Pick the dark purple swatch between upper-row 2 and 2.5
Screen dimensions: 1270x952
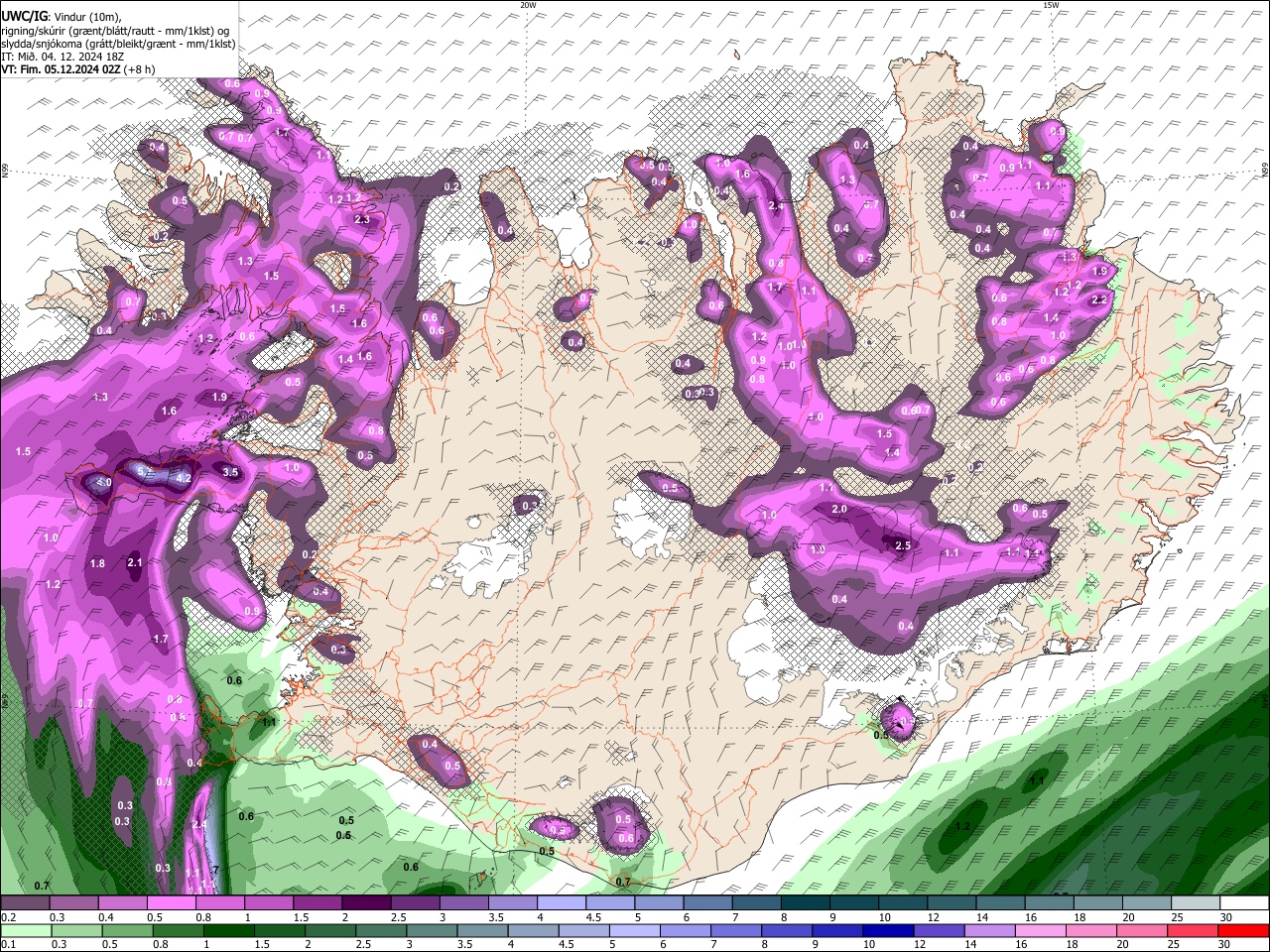pos(366,903)
